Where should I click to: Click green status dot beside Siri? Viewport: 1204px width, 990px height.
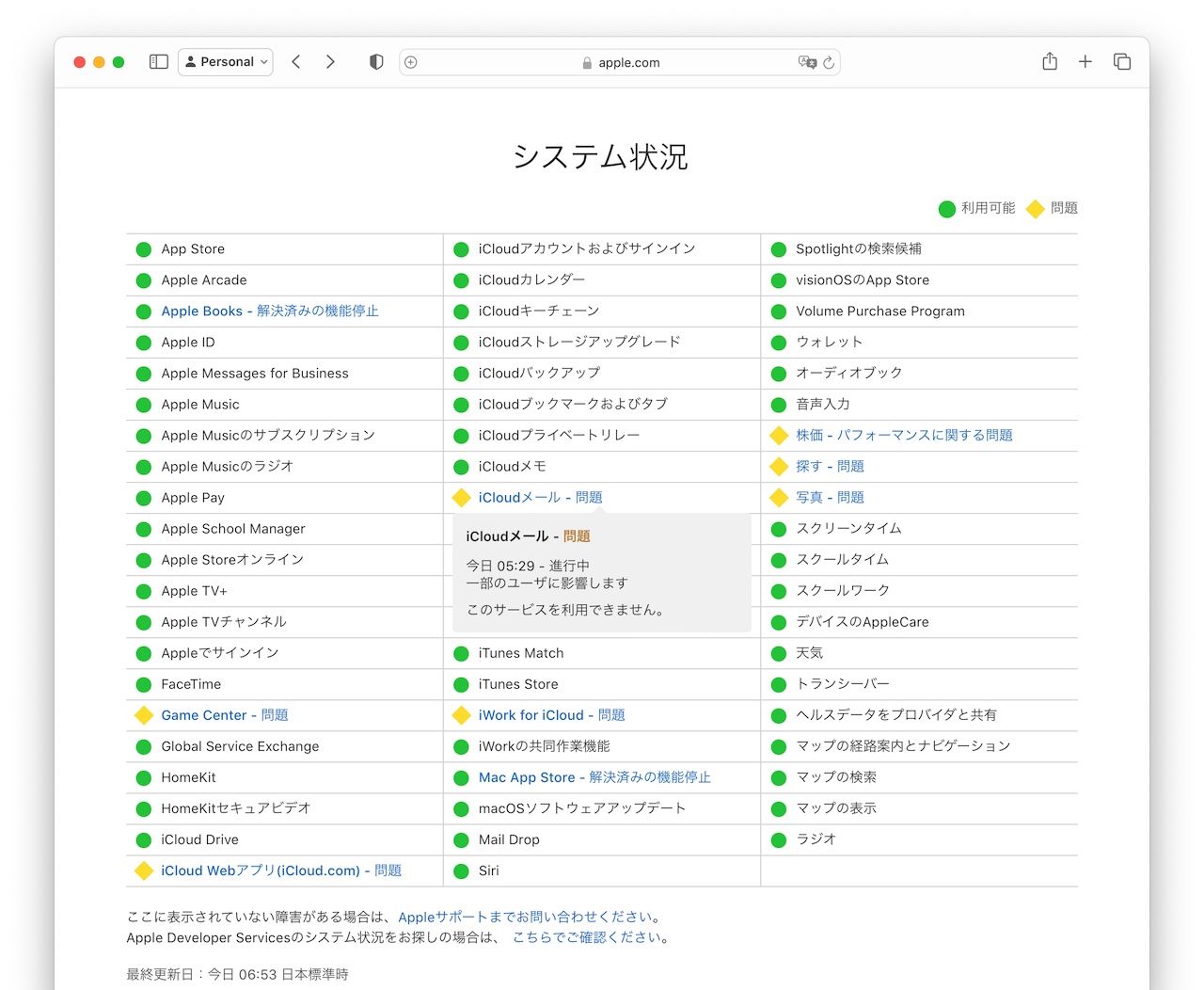coord(461,871)
